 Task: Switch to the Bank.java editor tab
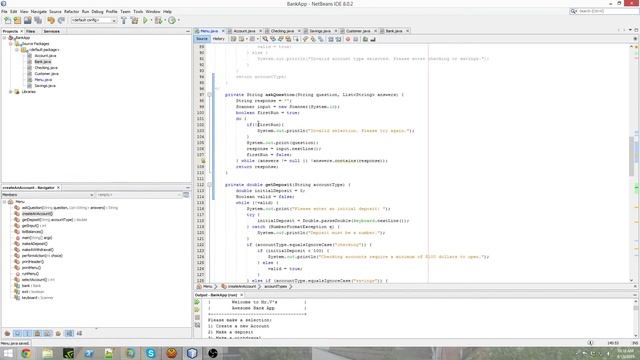[x=394, y=31]
